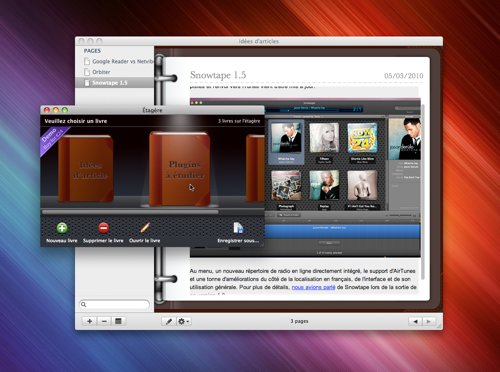Screen dimensions: 500x372
Task: Select the partially visible third book
Action: [x=255, y=168]
